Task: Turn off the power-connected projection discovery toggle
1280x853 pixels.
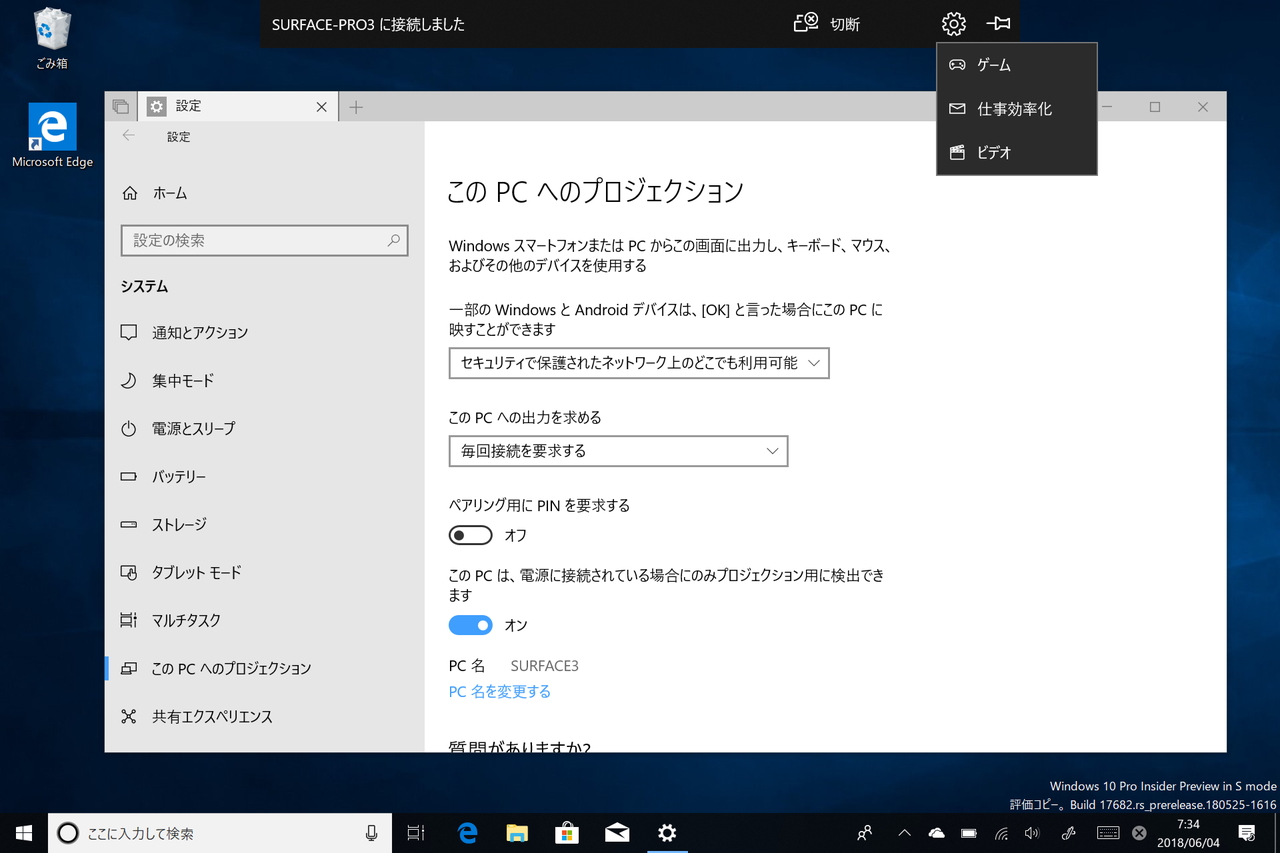Action: tap(470, 624)
